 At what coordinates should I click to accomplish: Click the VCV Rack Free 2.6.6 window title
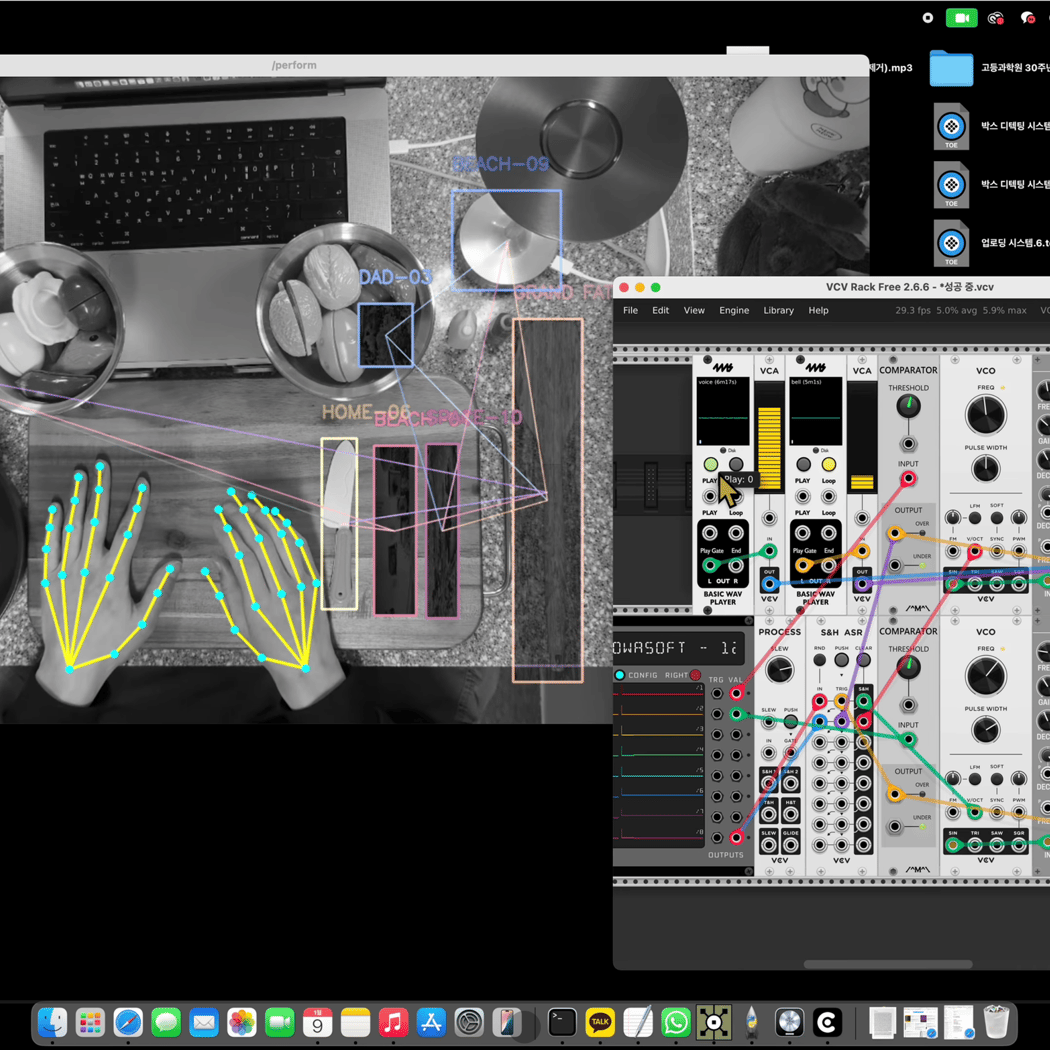click(909, 287)
